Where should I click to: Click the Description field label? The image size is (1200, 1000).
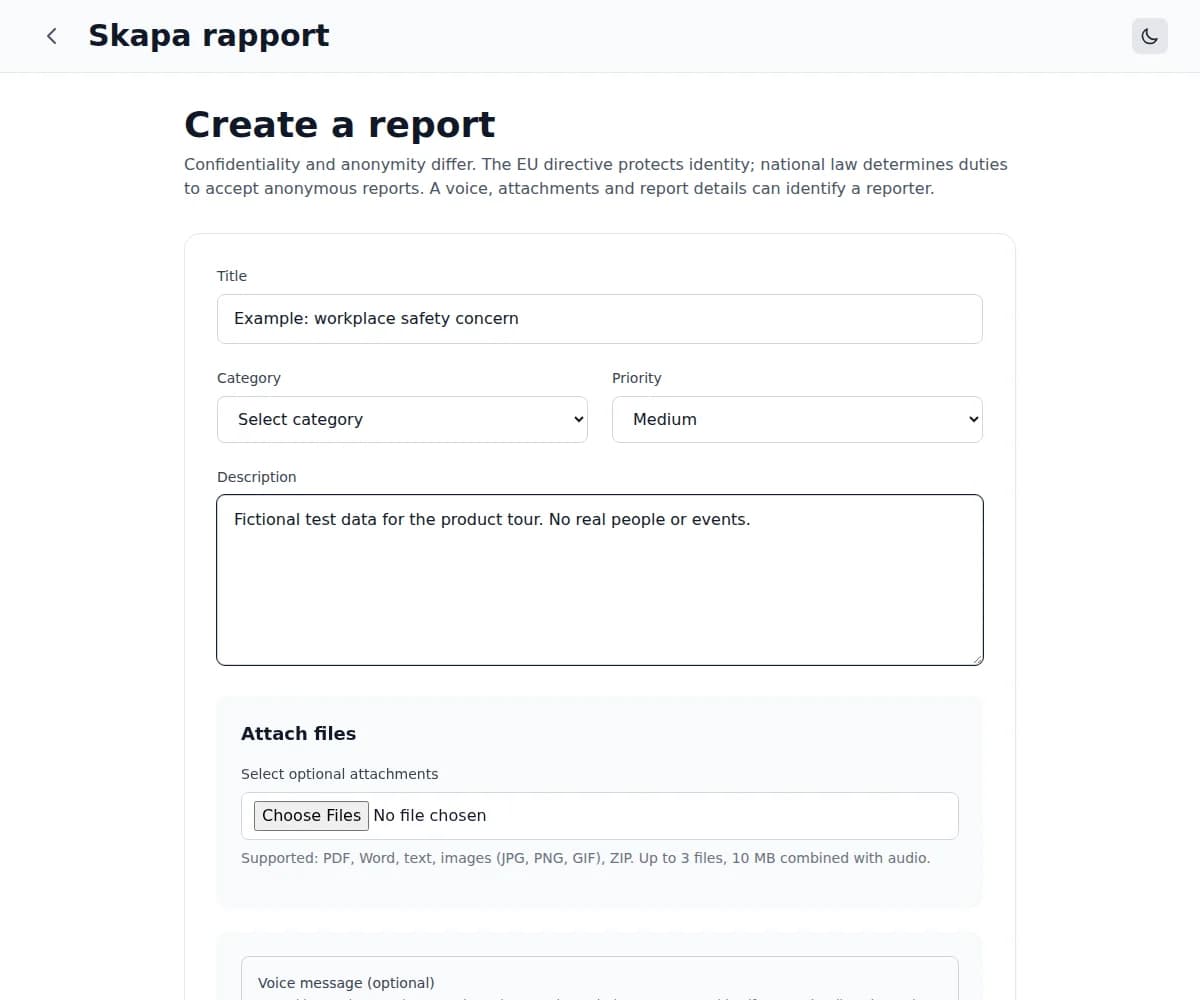coord(257,477)
